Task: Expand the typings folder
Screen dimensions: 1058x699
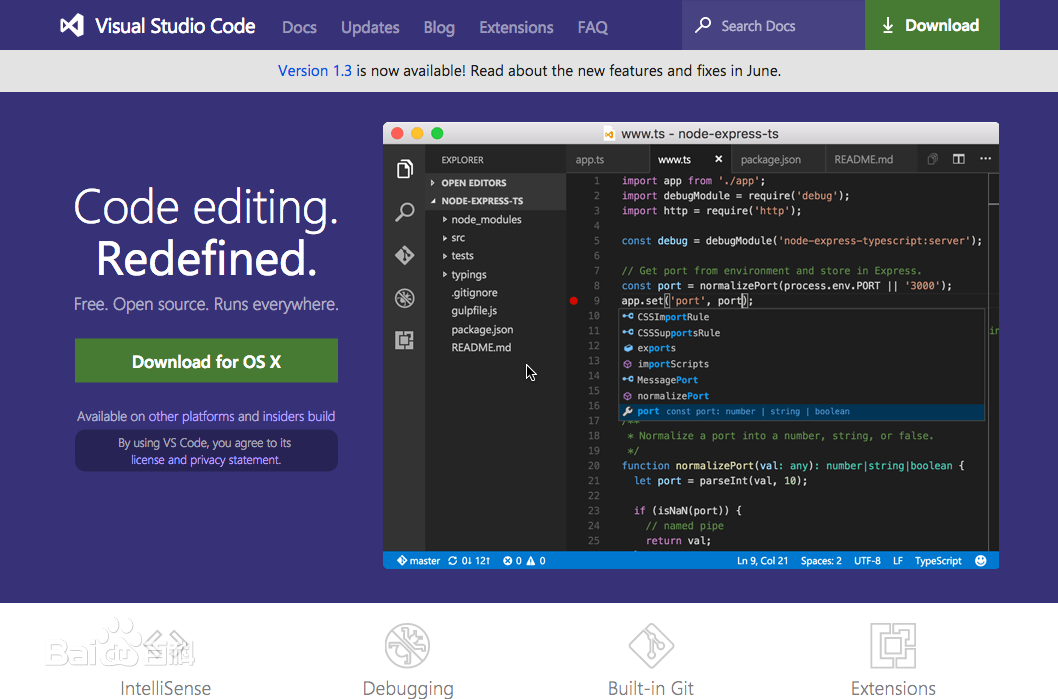Action: pyautogui.click(x=445, y=274)
